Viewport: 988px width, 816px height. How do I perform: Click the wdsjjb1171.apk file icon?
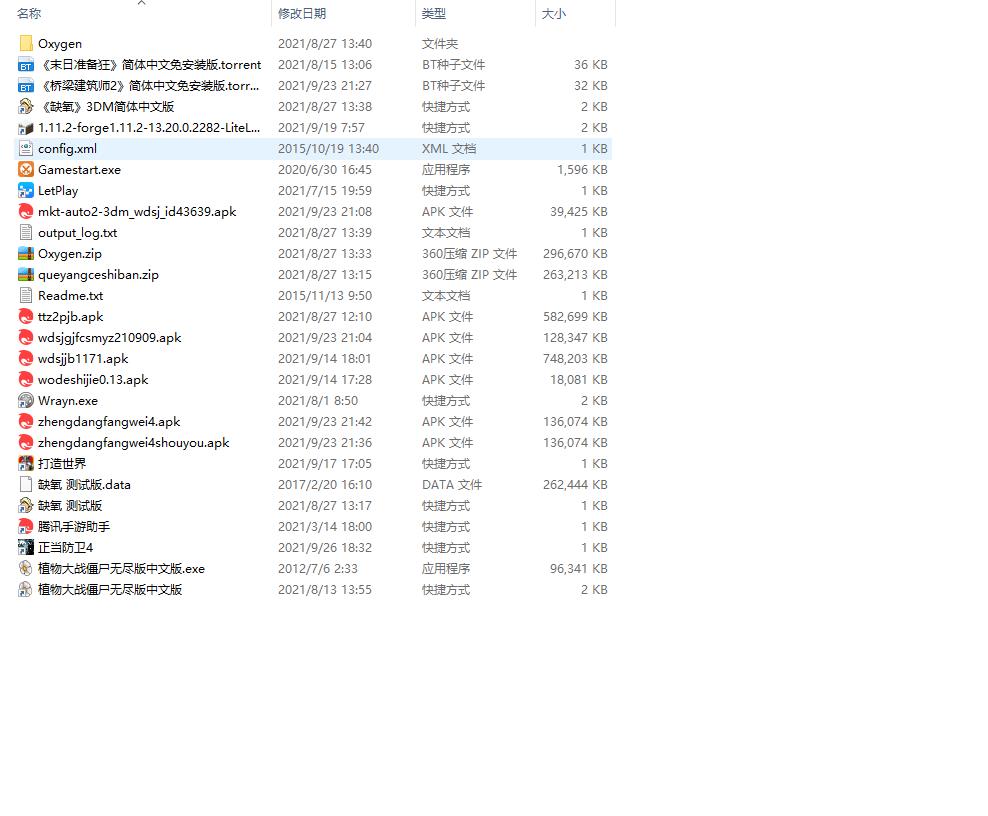[26, 359]
